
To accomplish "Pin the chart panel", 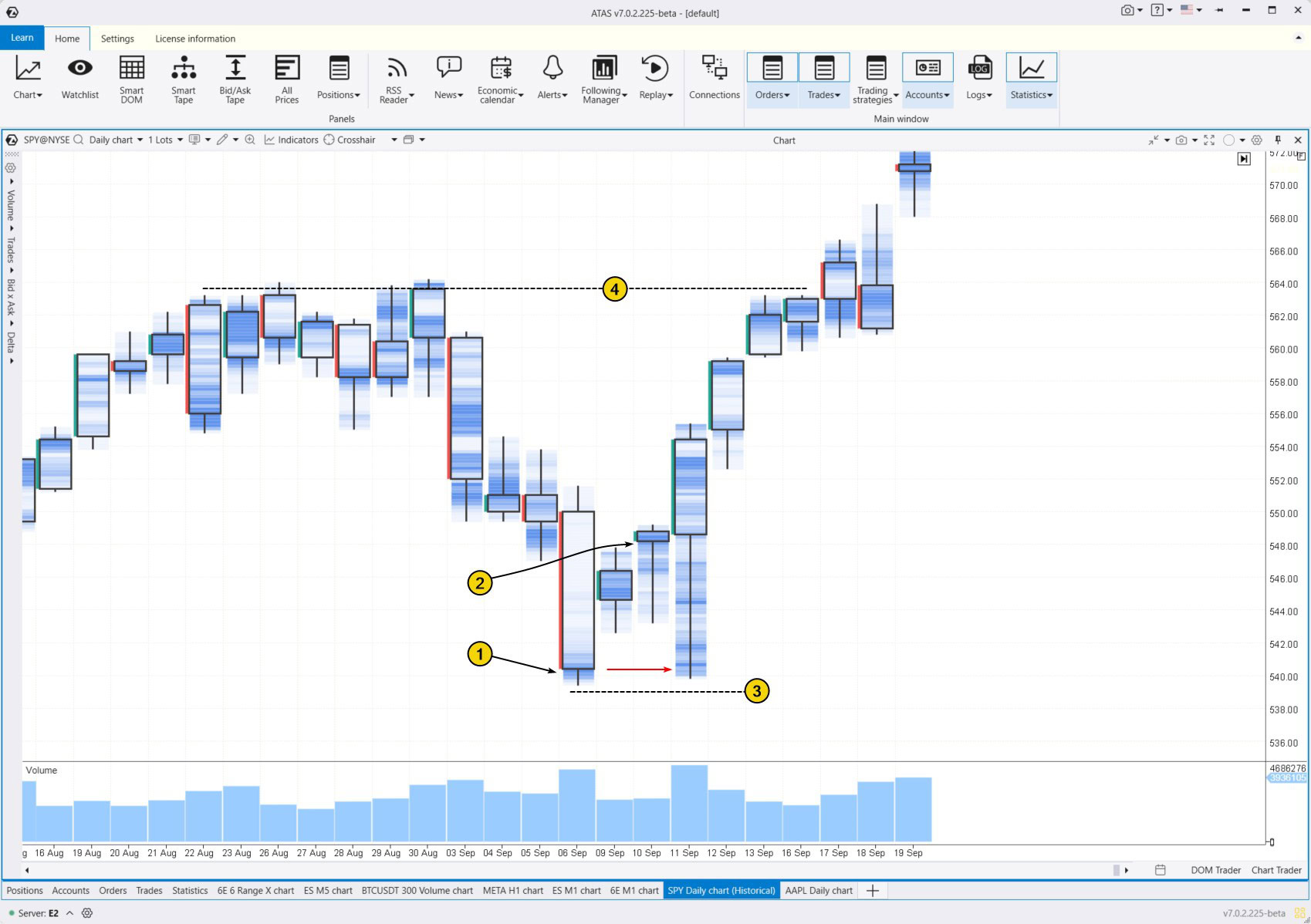I will pos(1278,140).
